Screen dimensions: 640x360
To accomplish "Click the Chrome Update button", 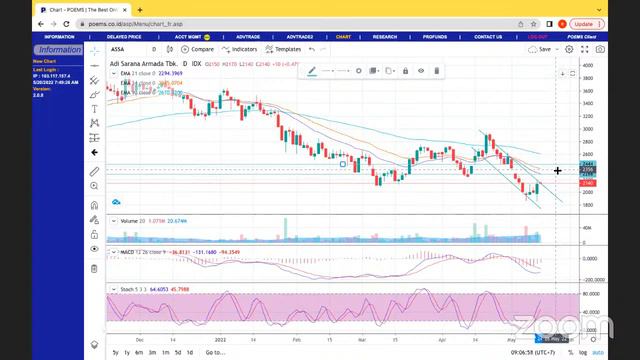I will click(587, 24).
